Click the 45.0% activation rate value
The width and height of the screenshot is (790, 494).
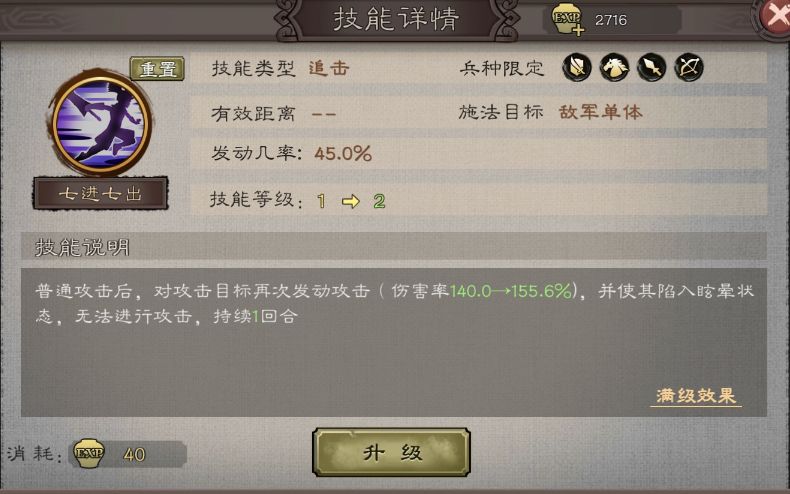click(x=343, y=153)
